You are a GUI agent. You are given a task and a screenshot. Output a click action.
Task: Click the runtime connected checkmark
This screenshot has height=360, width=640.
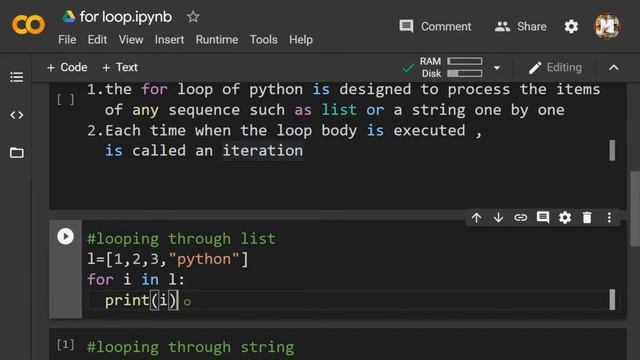pos(408,68)
